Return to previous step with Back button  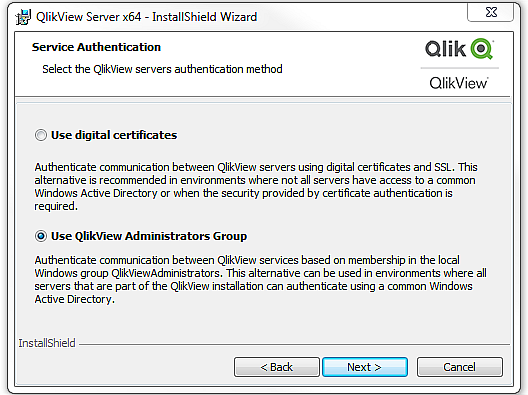click(x=276, y=367)
